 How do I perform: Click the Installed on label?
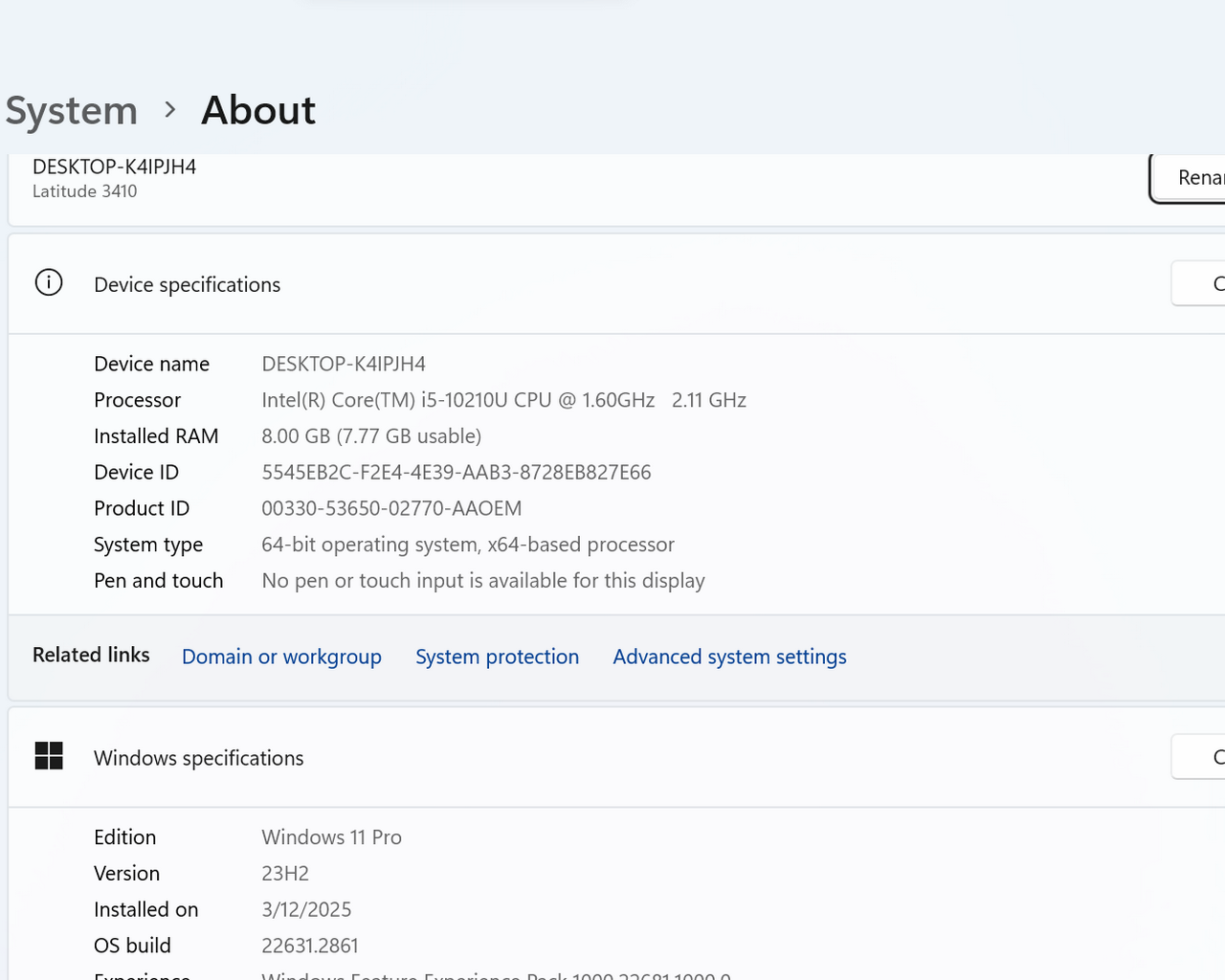[145, 910]
